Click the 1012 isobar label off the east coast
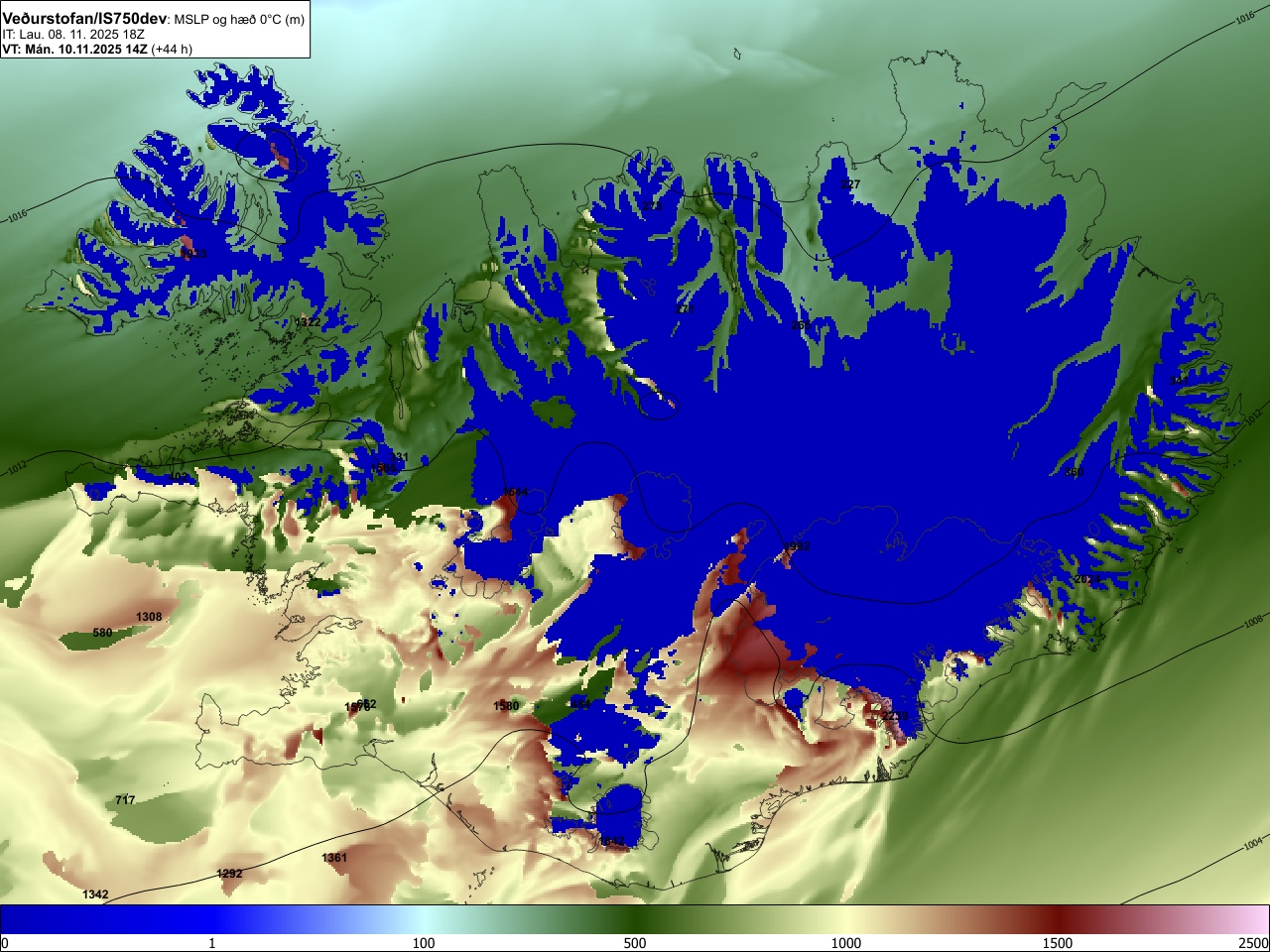Viewport: 1270px width, 952px height. pos(1252,418)
